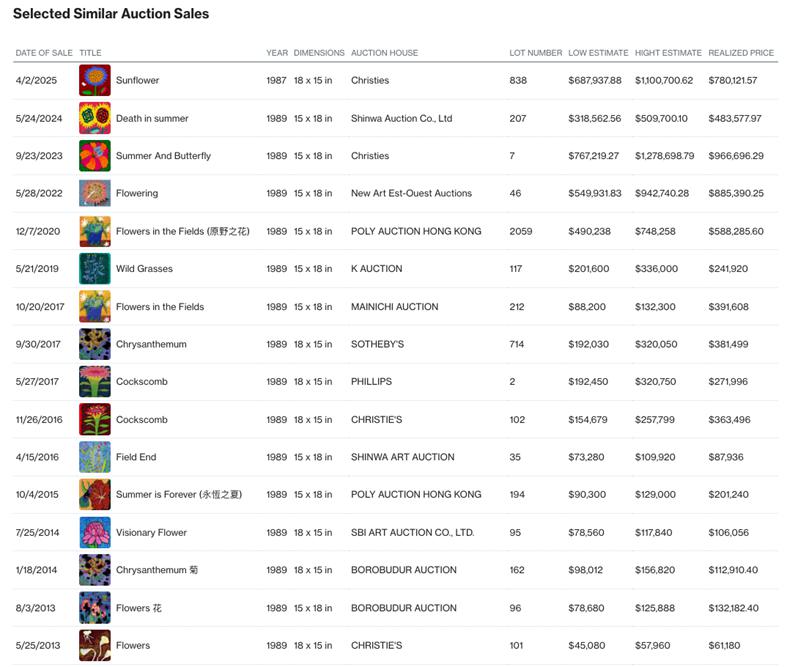This screenshot has width=787, height=667.
Task: Select the Visionary Flower thumbnail
Action: [95, 532]
